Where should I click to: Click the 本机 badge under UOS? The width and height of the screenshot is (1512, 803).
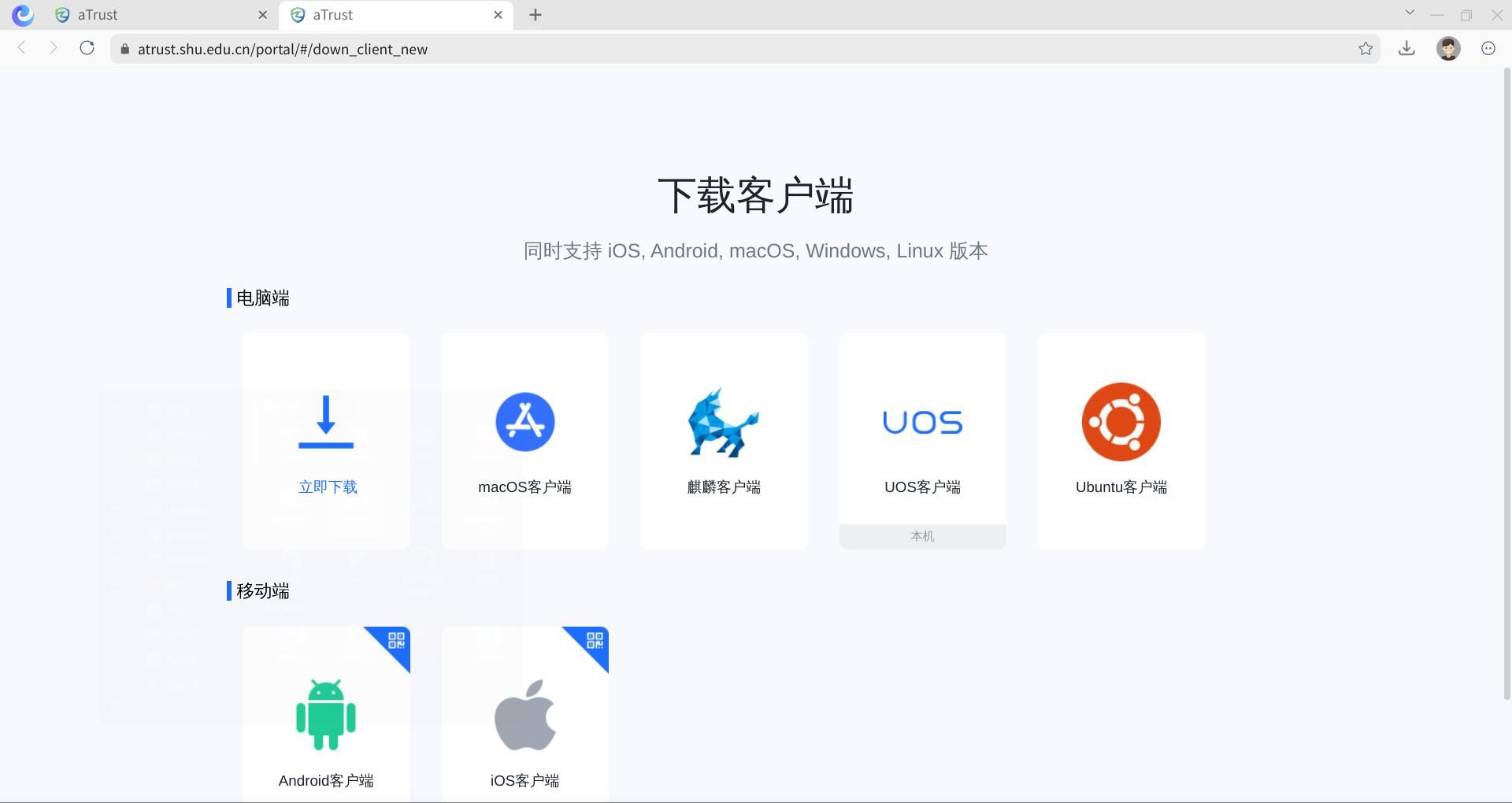[922, 536]
